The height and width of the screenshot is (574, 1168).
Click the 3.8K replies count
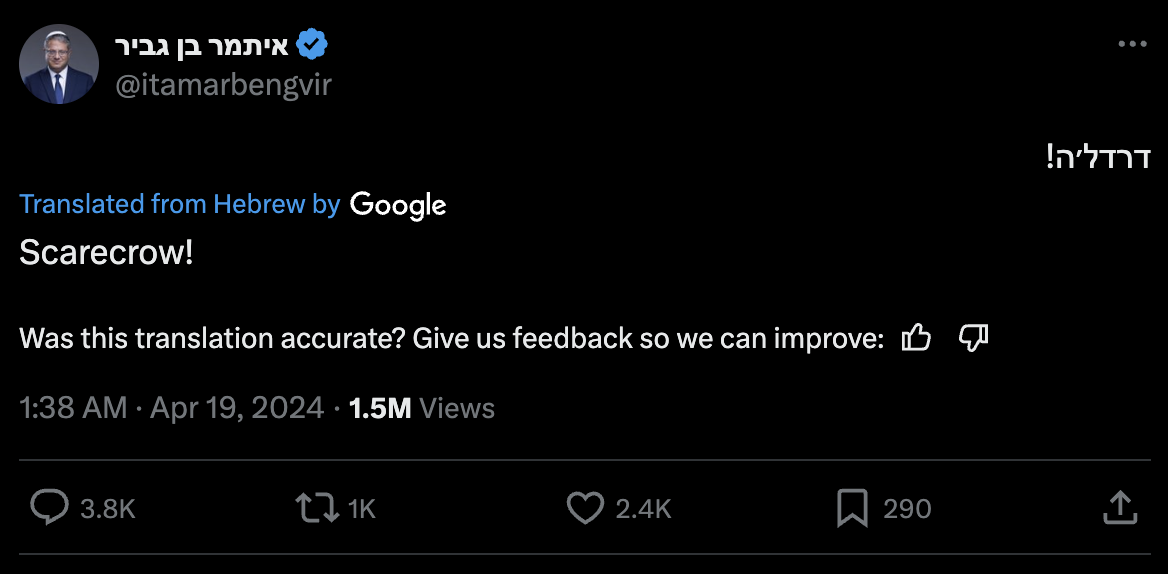coord(107,509)
